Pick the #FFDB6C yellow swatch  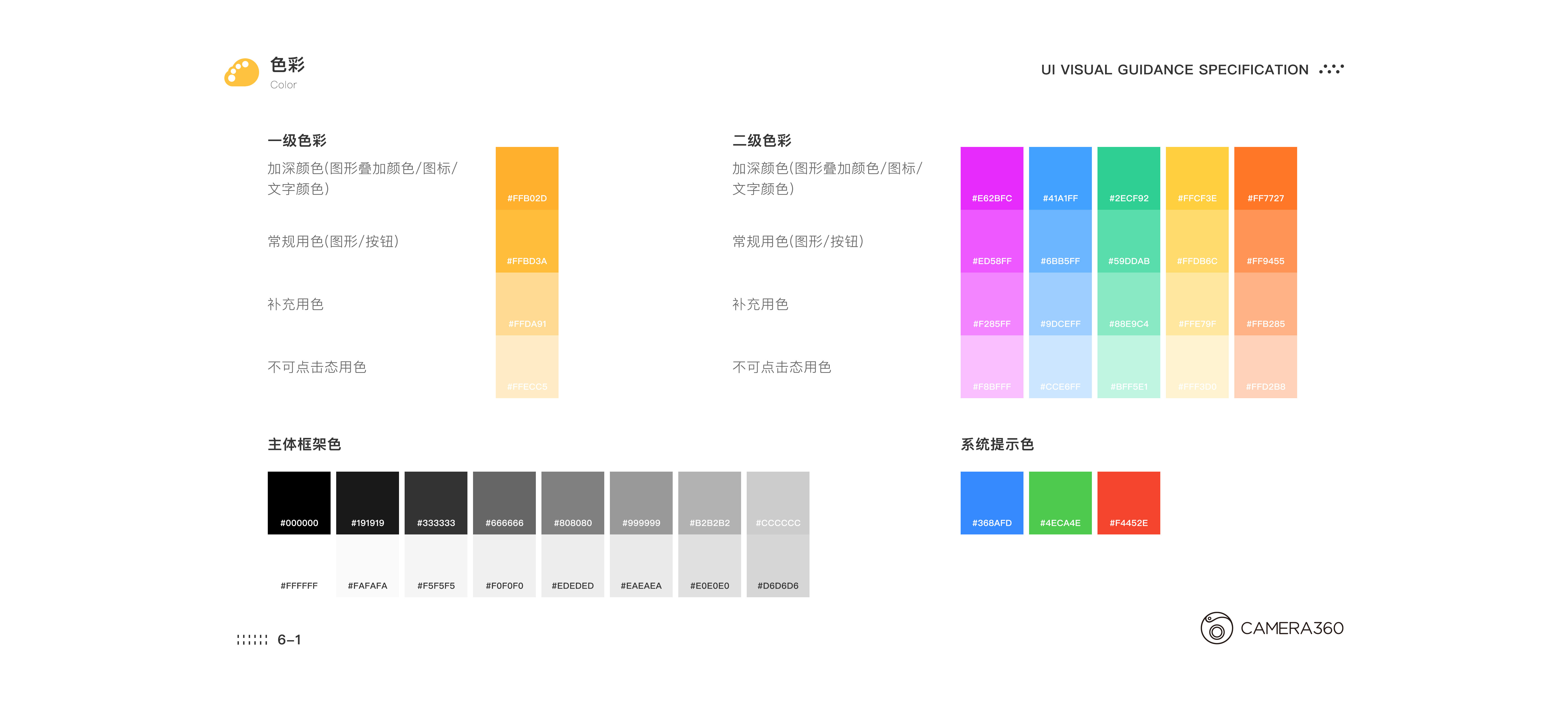click(x=1197, y=241)
